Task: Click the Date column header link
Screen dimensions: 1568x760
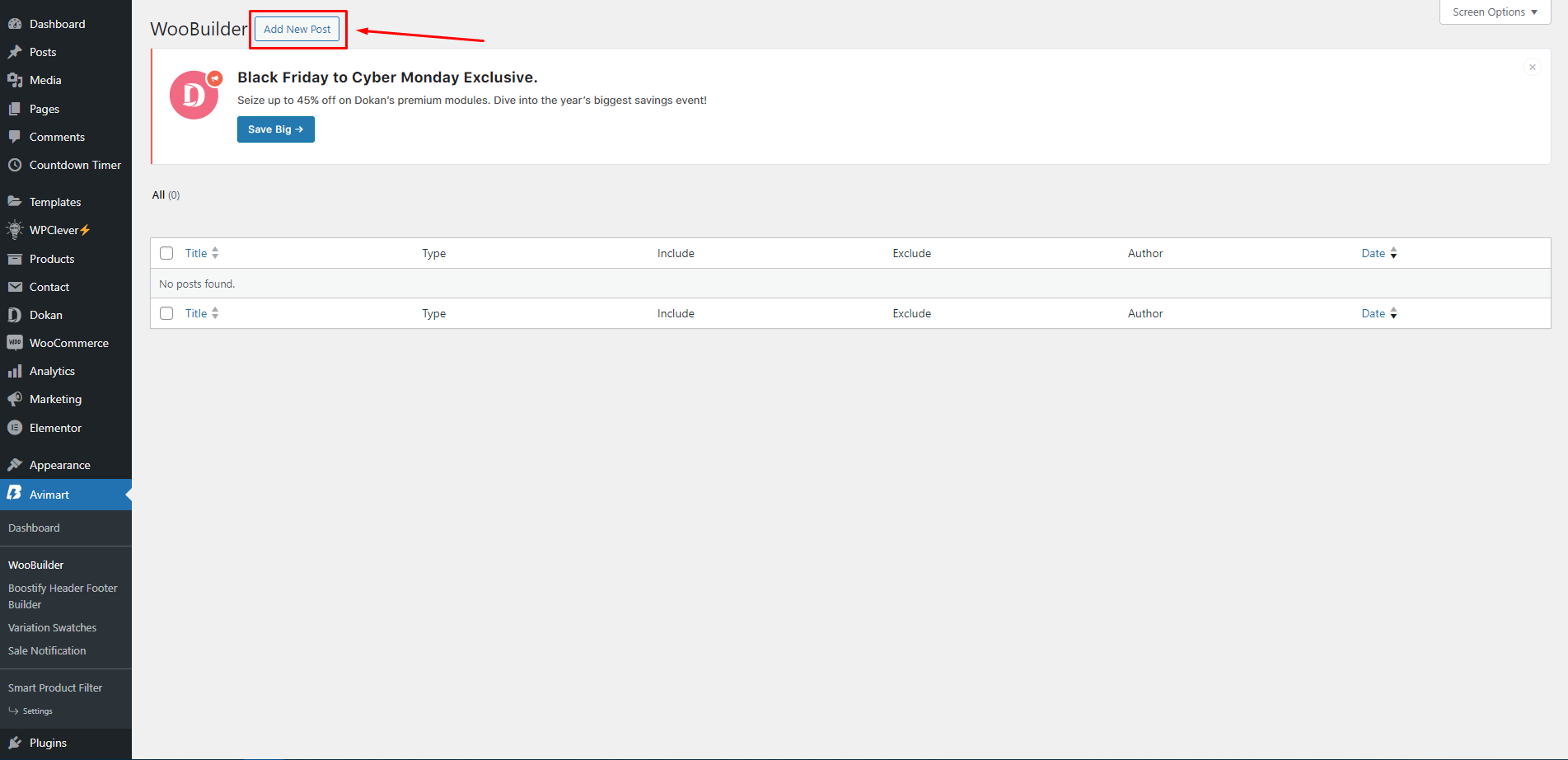Action: pos(1373,253)
